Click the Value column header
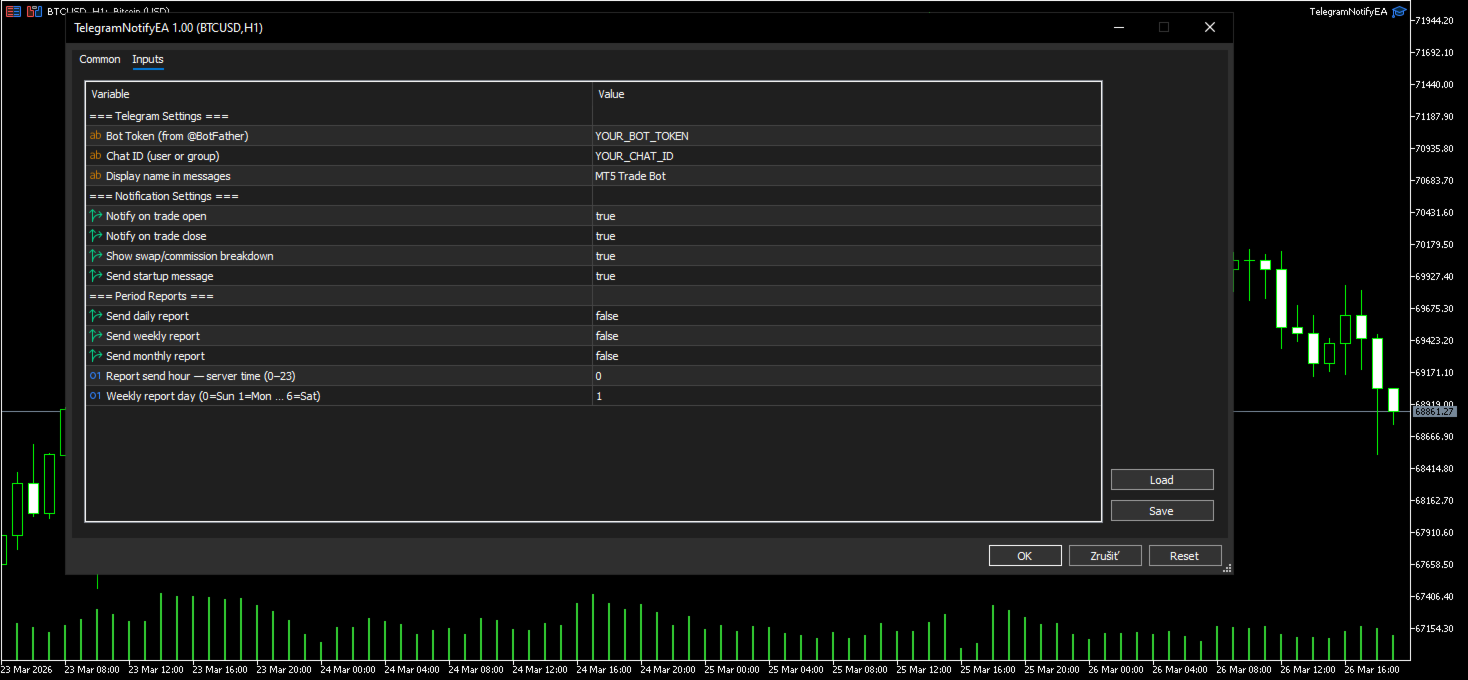1468x680 pixels. click(x=847, y=94)
